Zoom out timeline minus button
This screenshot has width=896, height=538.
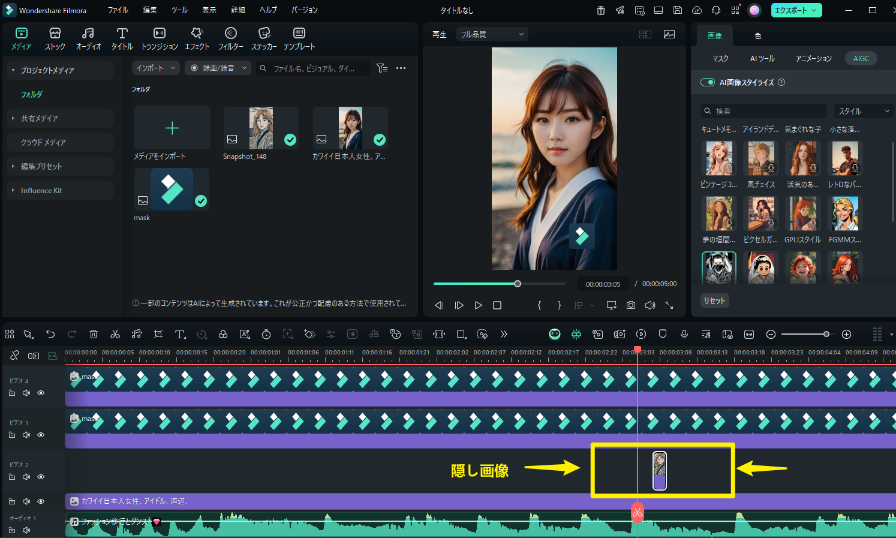coord(770,334)
